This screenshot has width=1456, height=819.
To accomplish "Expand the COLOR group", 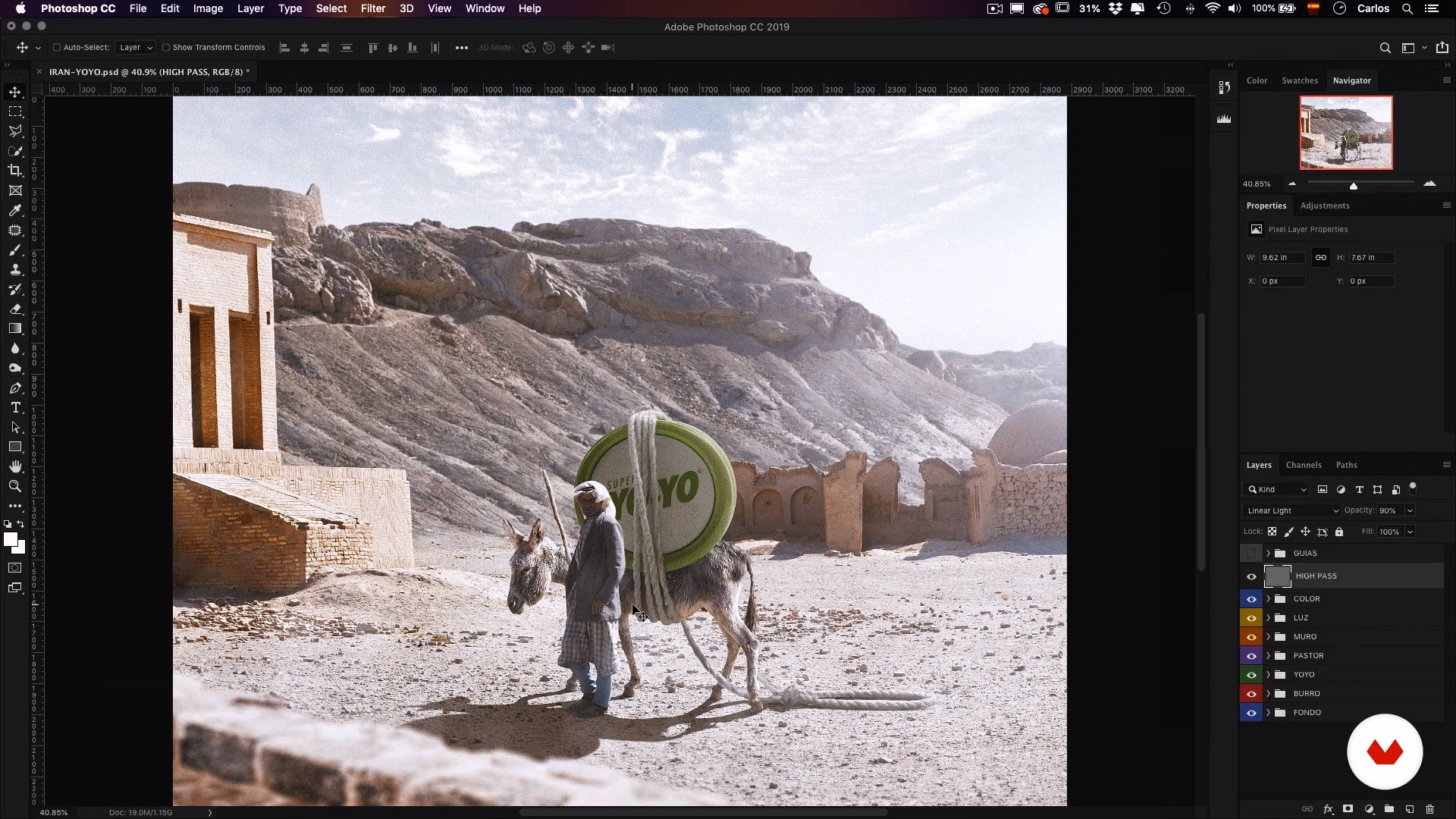I will pyautogui.click(x=1268, y=599).
